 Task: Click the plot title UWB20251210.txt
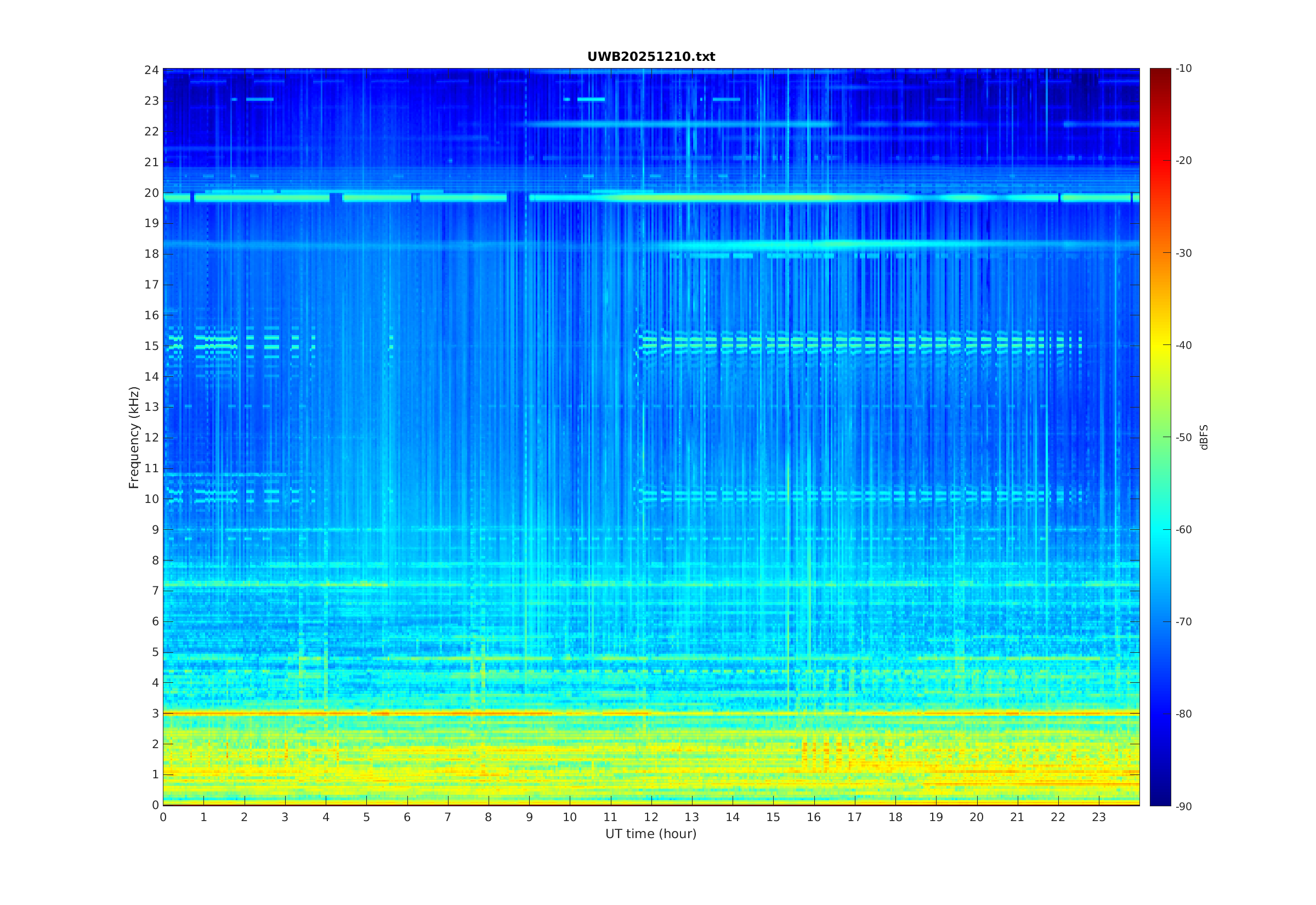[x=651, y=56]
